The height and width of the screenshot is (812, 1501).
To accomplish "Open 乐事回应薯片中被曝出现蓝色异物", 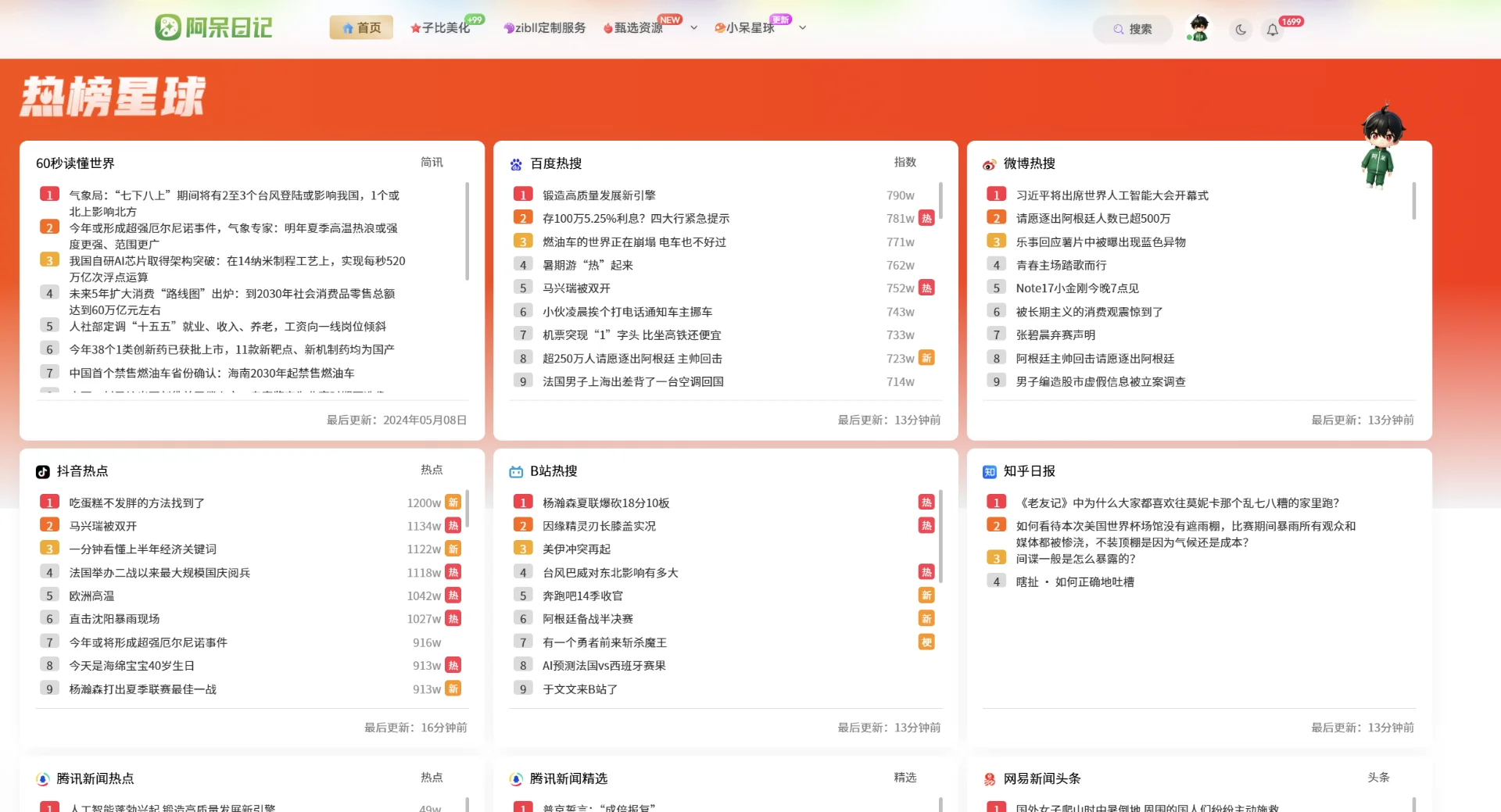I will [1101, 242].
